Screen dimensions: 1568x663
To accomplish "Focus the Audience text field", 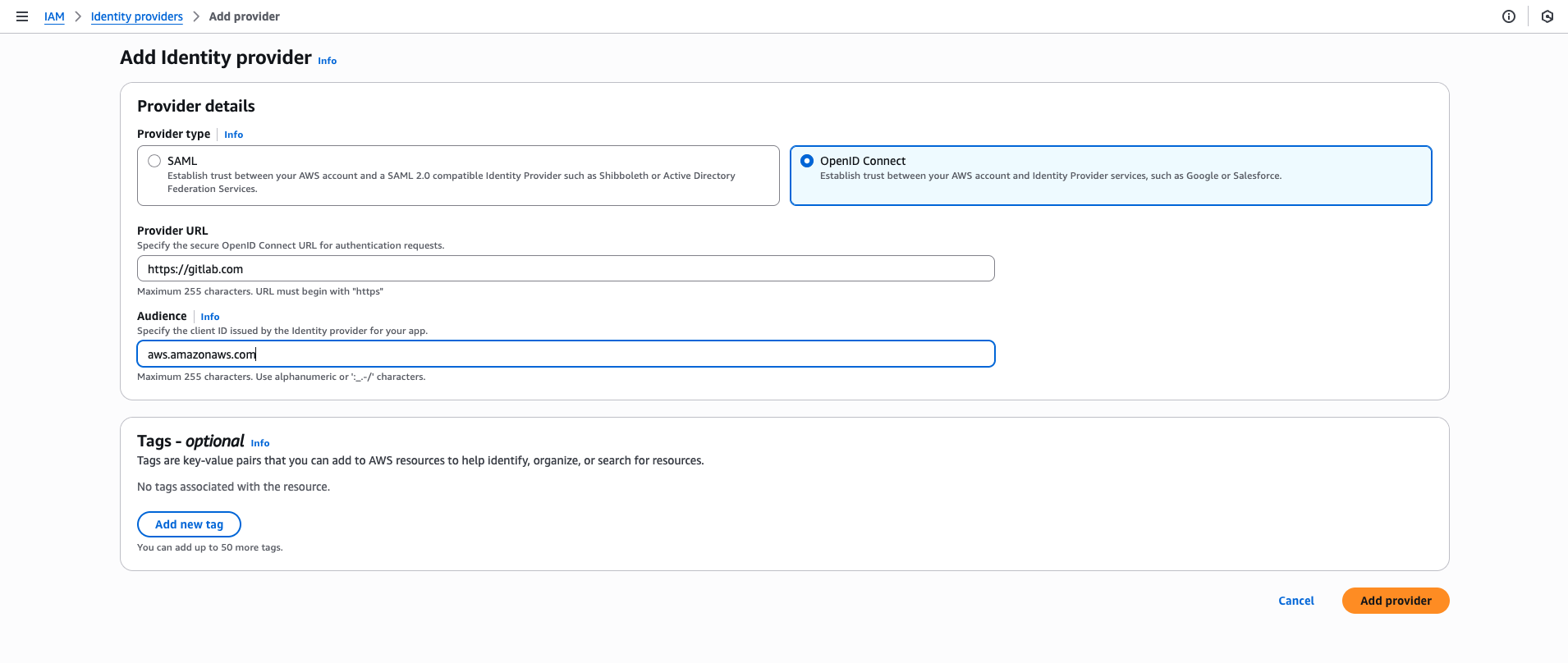I will (x=566, y=354).
